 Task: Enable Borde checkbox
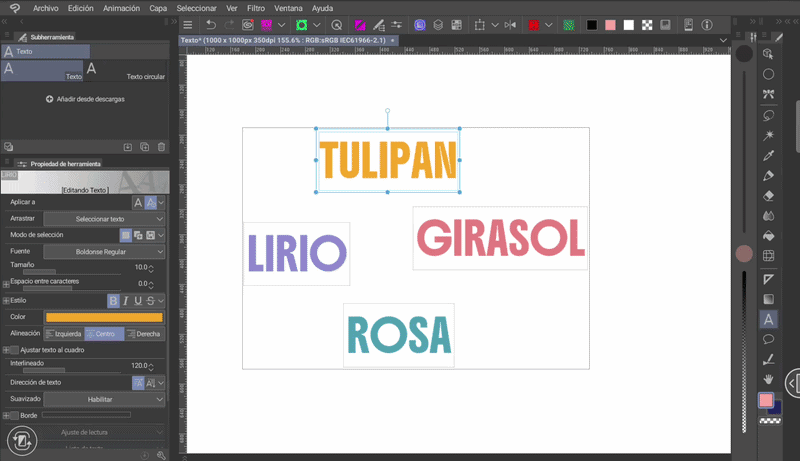14,415
